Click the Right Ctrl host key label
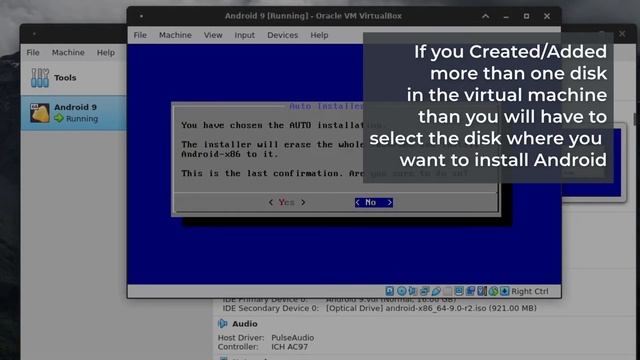The image size is (640, 360). pyautogui.click(x=530, y=291)
